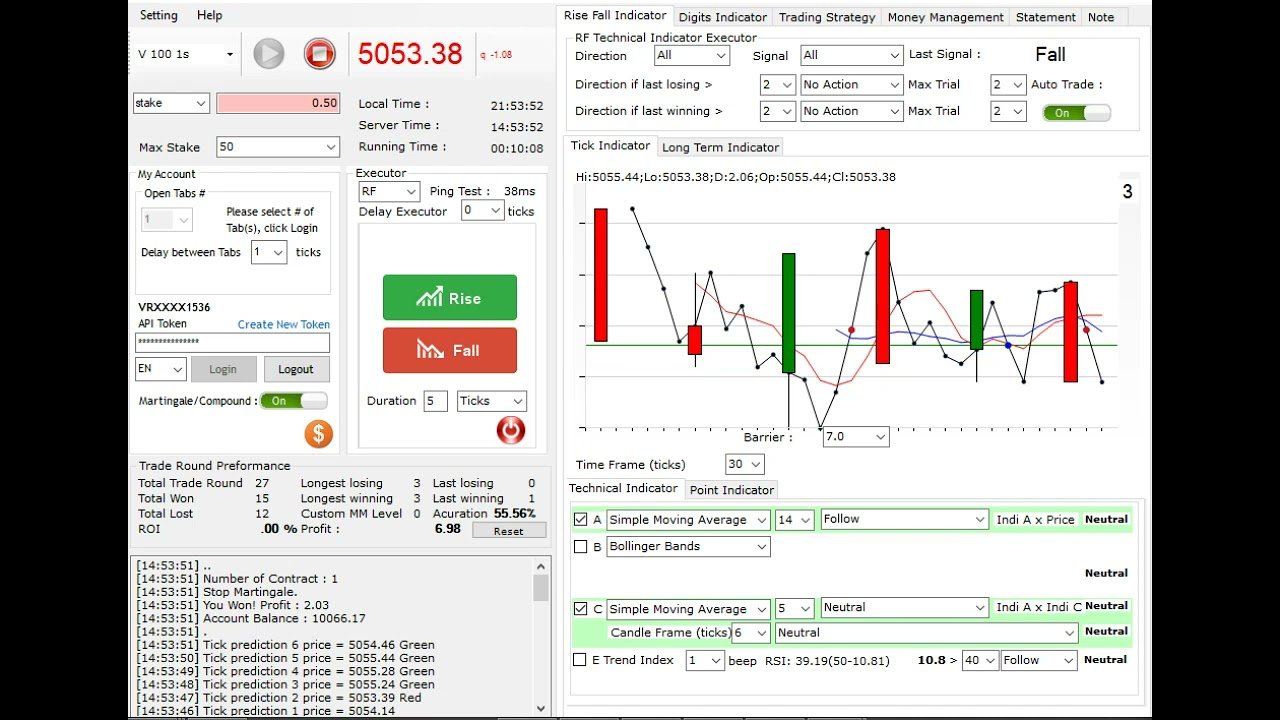Screen dimensions: 1280x720
Task: Open indicator C Neutral action dropdown
Action: (905, 607)
